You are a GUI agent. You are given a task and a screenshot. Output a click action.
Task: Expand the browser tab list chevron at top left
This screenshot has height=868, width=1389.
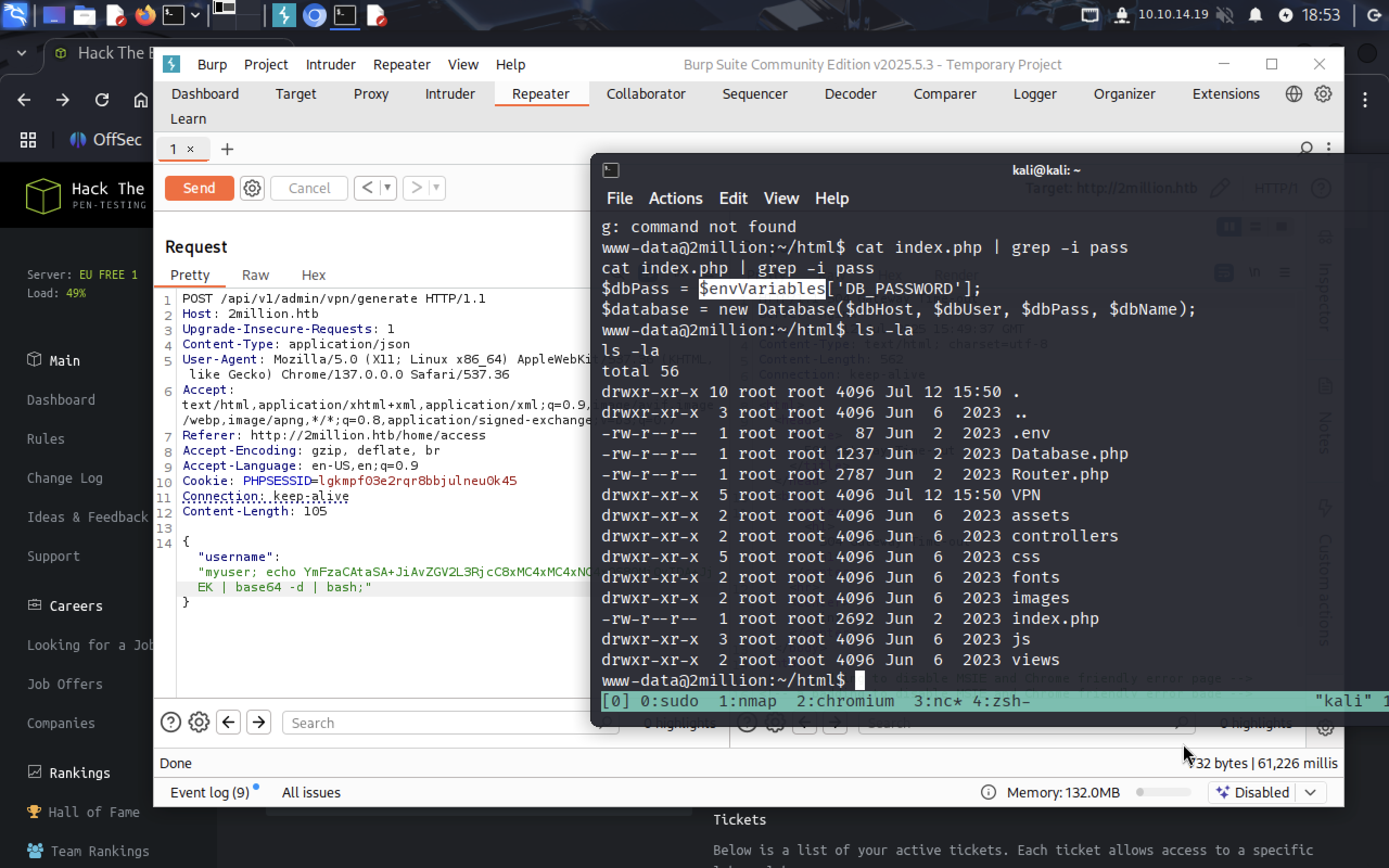coord(22,53)
